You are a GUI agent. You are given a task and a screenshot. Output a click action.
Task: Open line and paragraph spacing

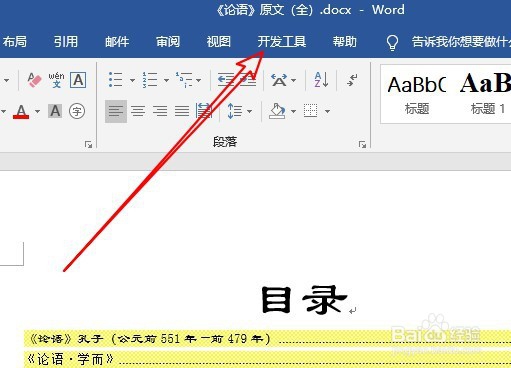coord(234,111)
